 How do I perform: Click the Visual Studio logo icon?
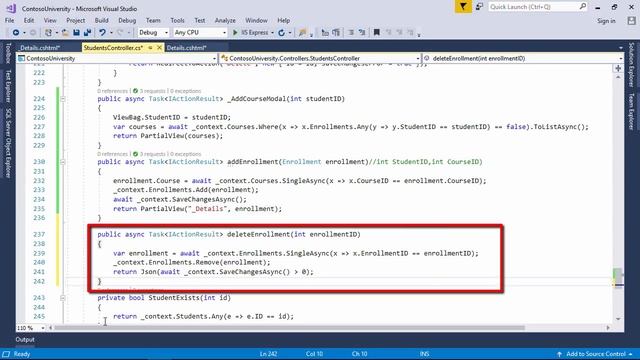pyautogui.click(x=11, y=8)
